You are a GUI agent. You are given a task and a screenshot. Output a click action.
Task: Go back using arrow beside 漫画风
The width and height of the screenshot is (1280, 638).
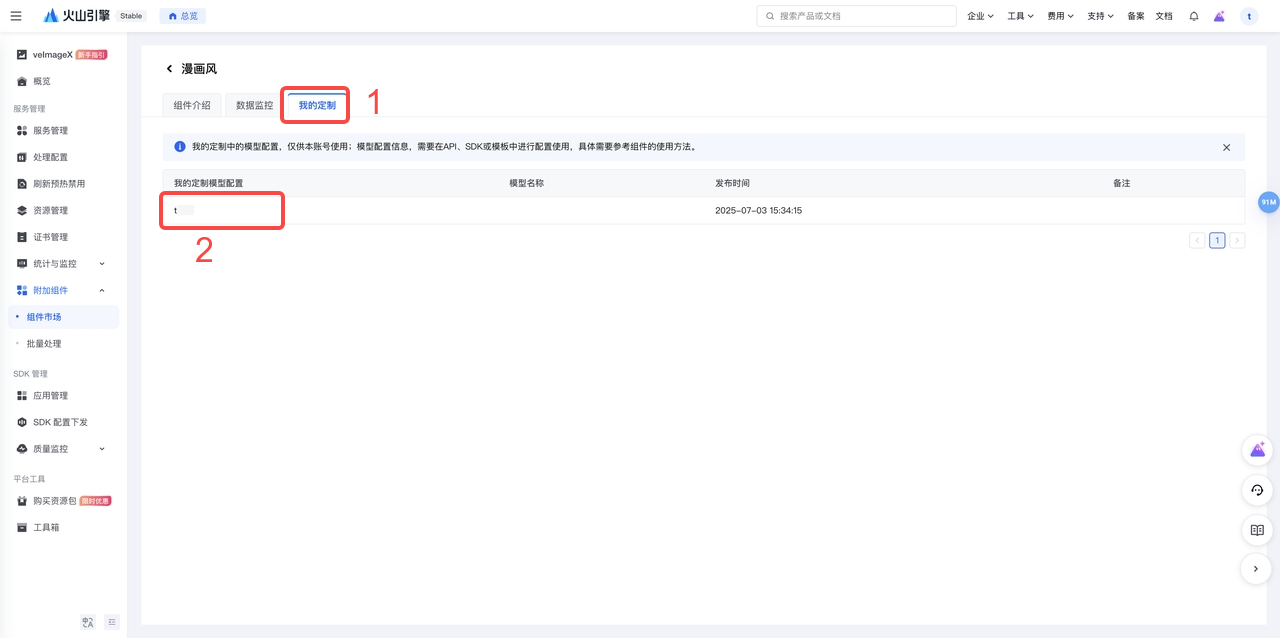169,69
